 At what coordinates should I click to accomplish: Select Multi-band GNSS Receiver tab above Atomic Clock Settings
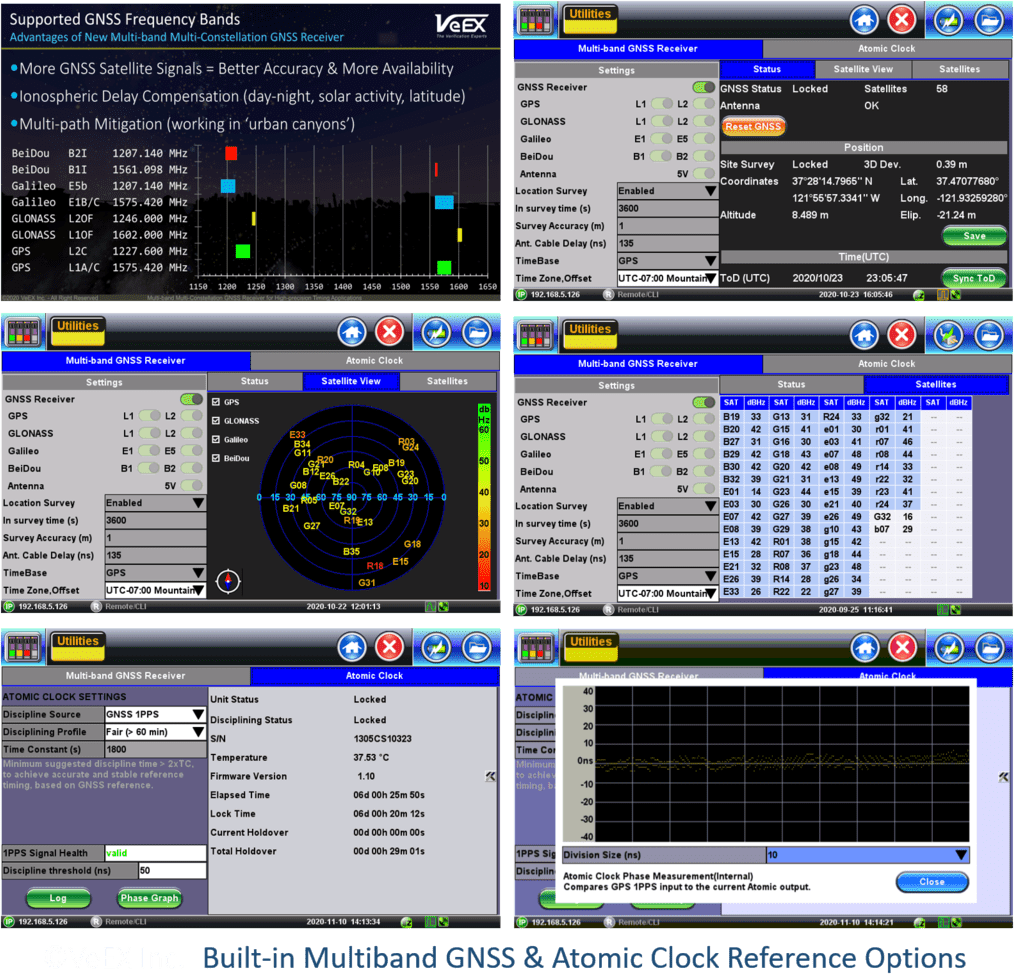pos(125,676)
